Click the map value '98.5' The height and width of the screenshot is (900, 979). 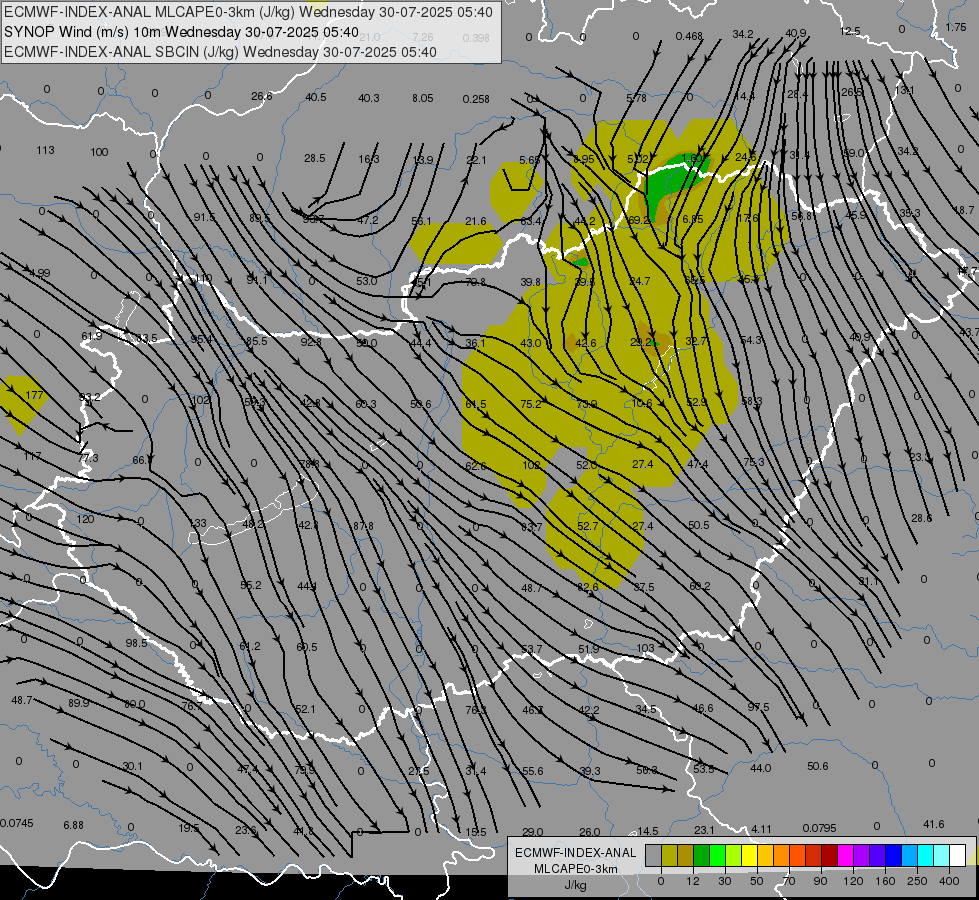coord(136,643)
